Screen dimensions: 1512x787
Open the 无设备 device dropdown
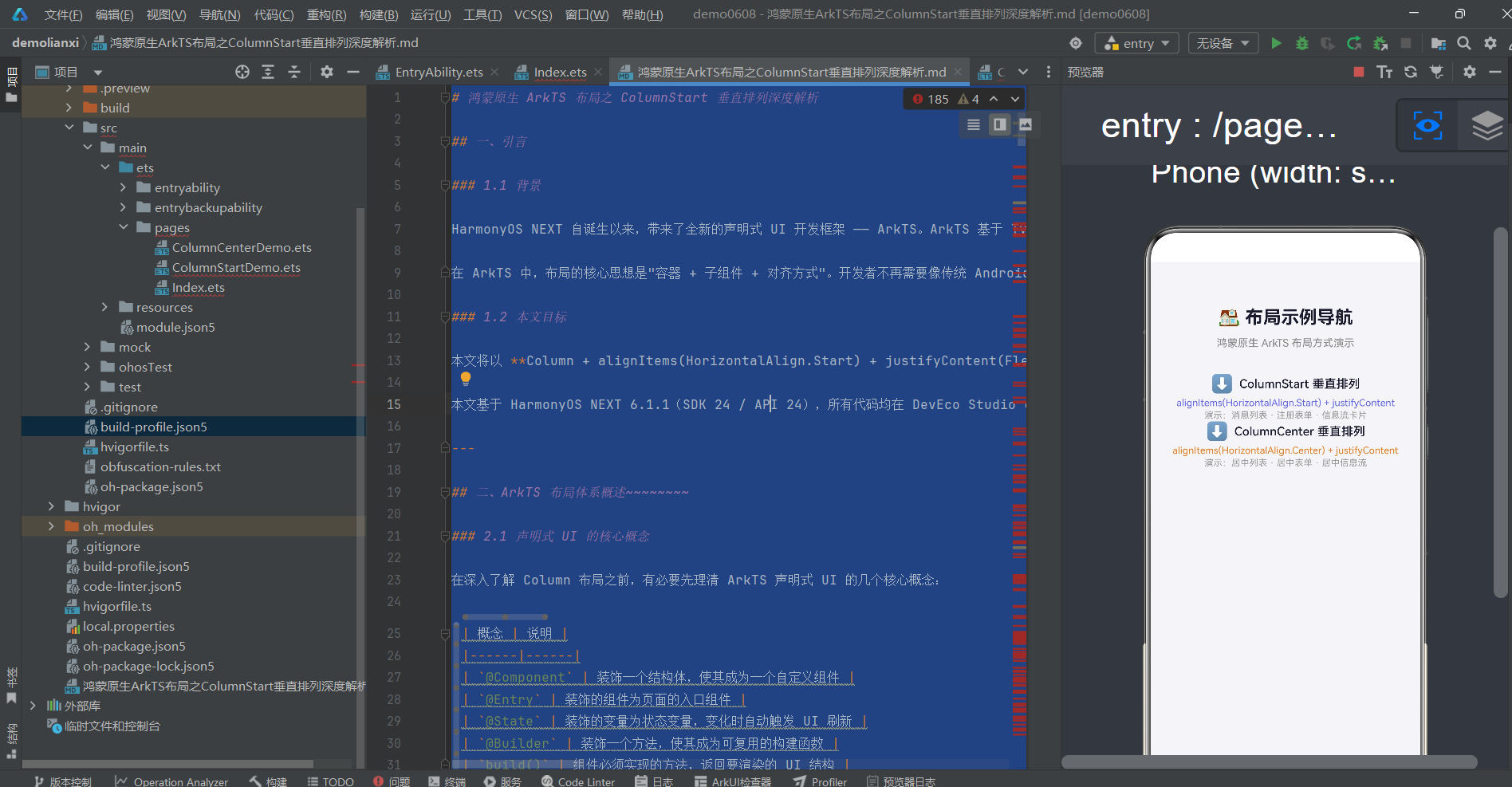click(1223, 43)
